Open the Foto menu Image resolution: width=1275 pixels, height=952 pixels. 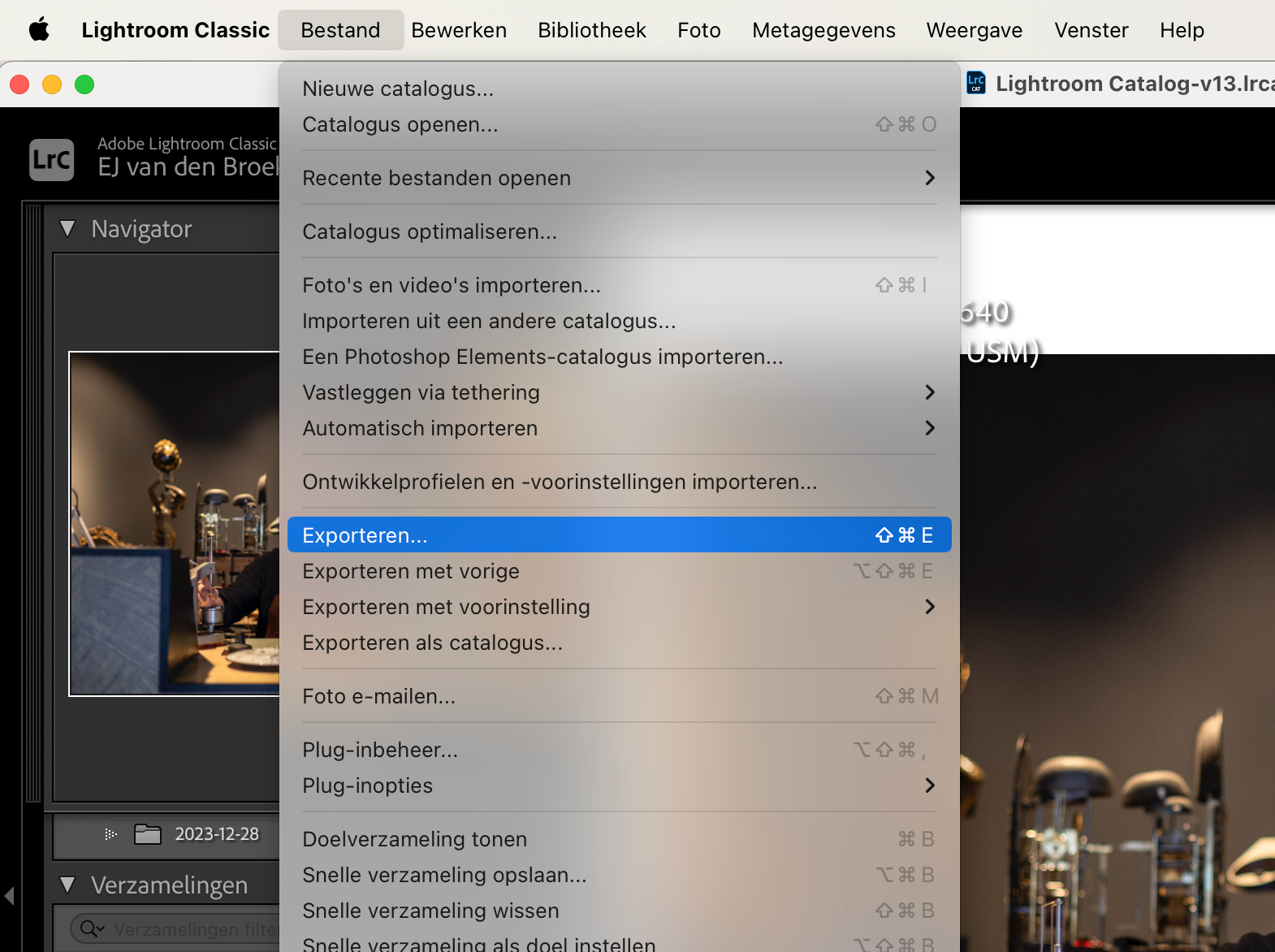coord(699,30)
